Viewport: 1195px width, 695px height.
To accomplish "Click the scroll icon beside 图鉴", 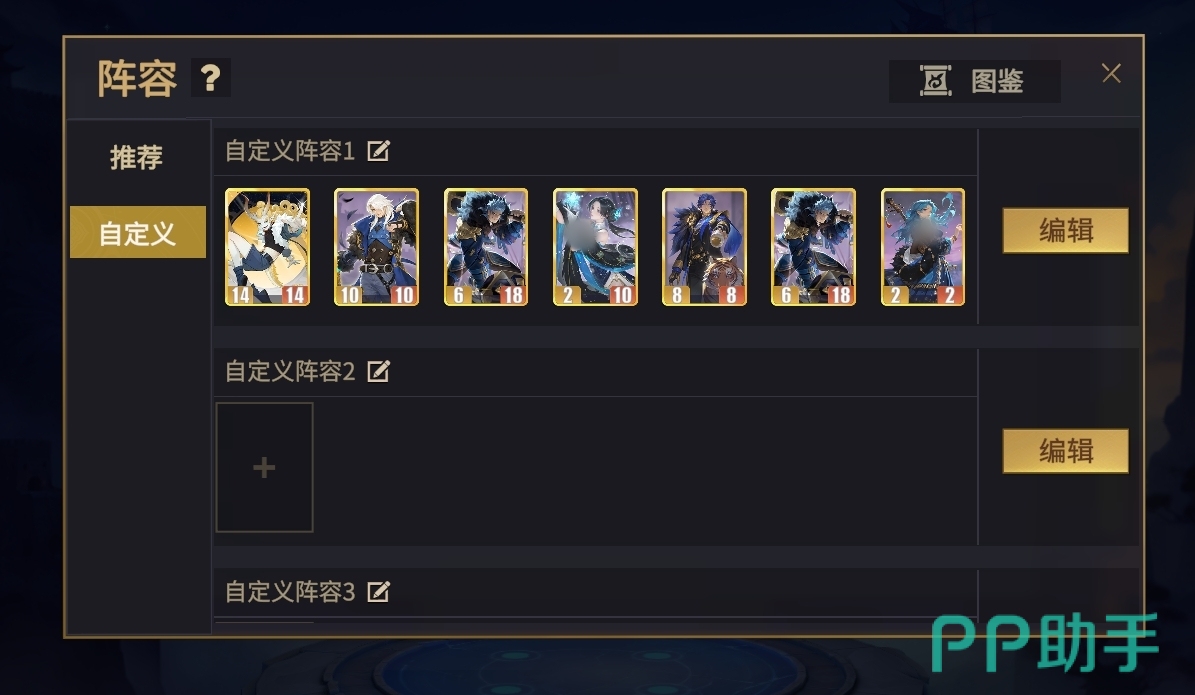I will tap(935, 81).
